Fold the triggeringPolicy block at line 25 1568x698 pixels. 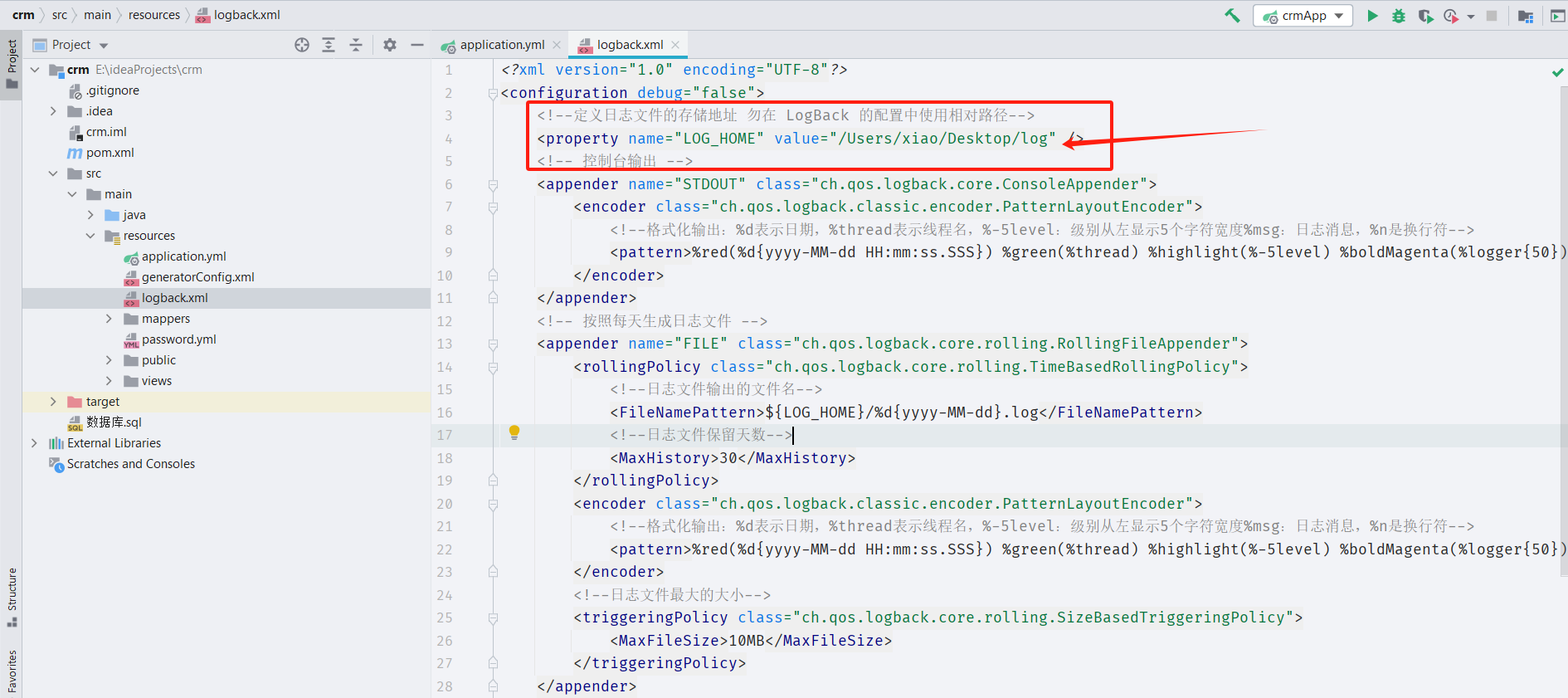(493, 617)
